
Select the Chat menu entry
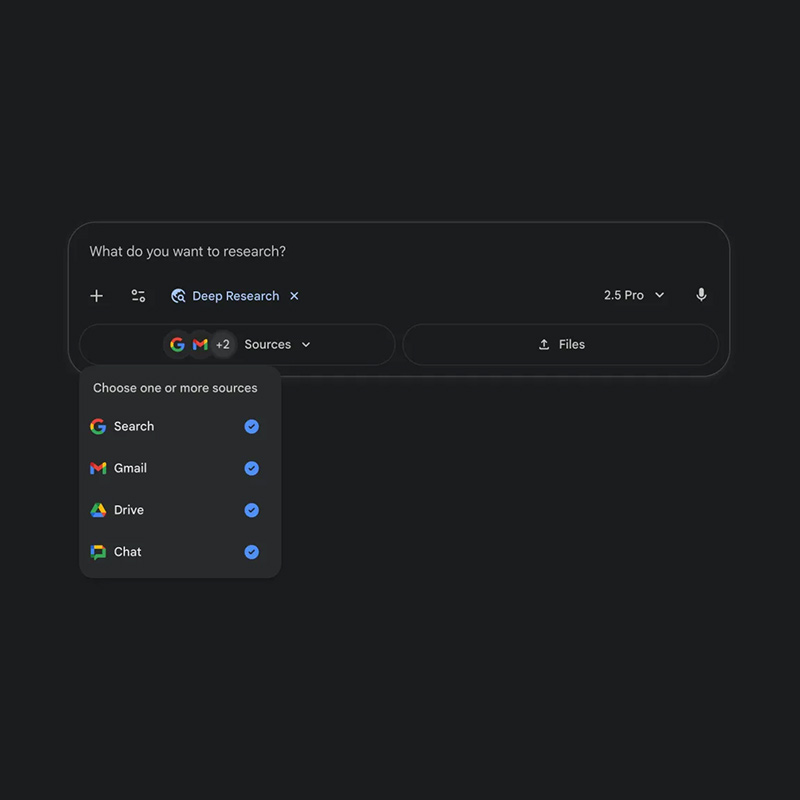(x=180, y=552)
